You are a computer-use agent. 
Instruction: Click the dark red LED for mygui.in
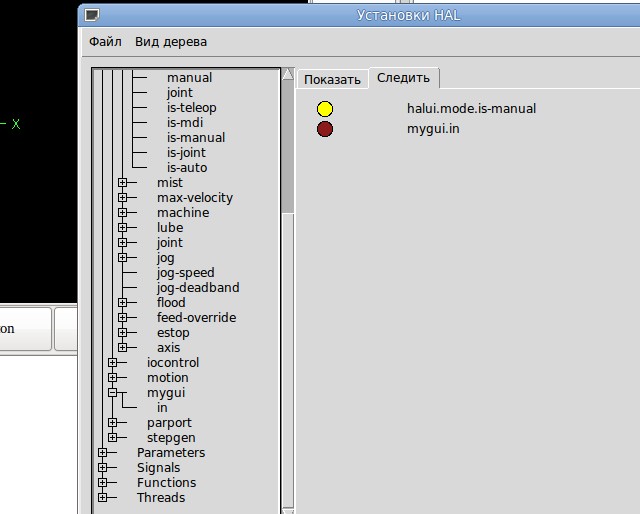[325, 129]
